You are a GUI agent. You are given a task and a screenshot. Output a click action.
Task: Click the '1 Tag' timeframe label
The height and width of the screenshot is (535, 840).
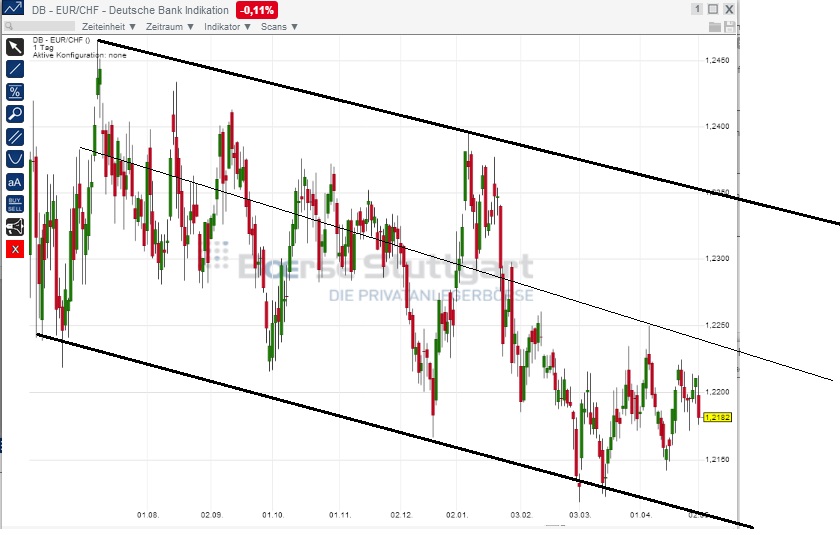pos(43,48)
